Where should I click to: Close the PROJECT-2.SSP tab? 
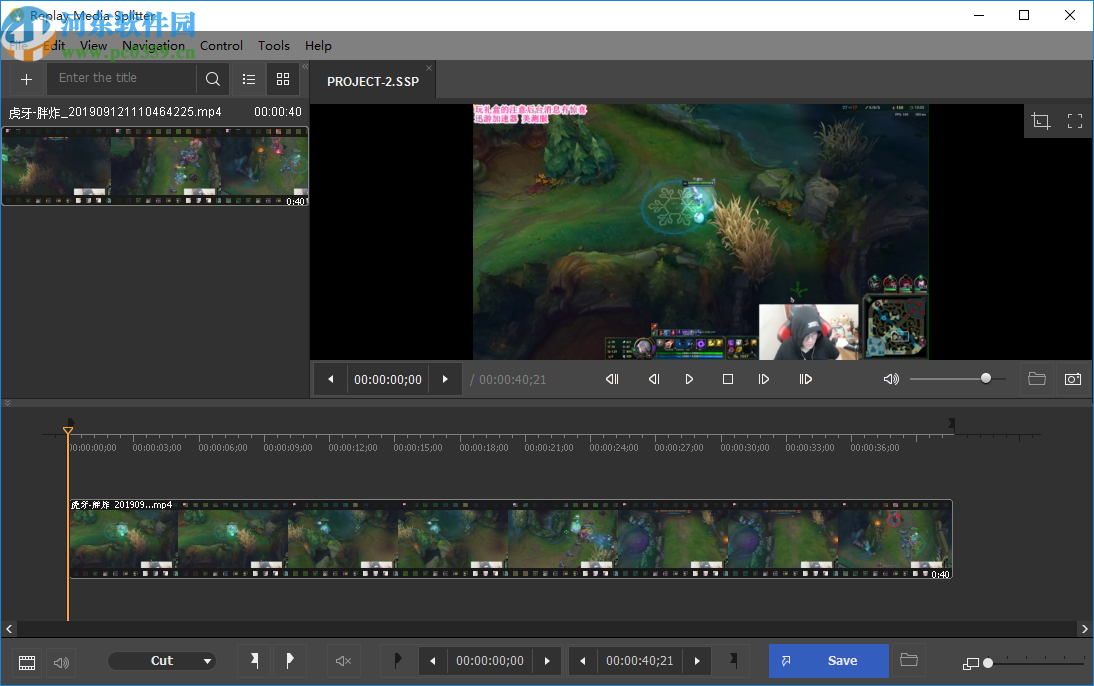[429, 69]
